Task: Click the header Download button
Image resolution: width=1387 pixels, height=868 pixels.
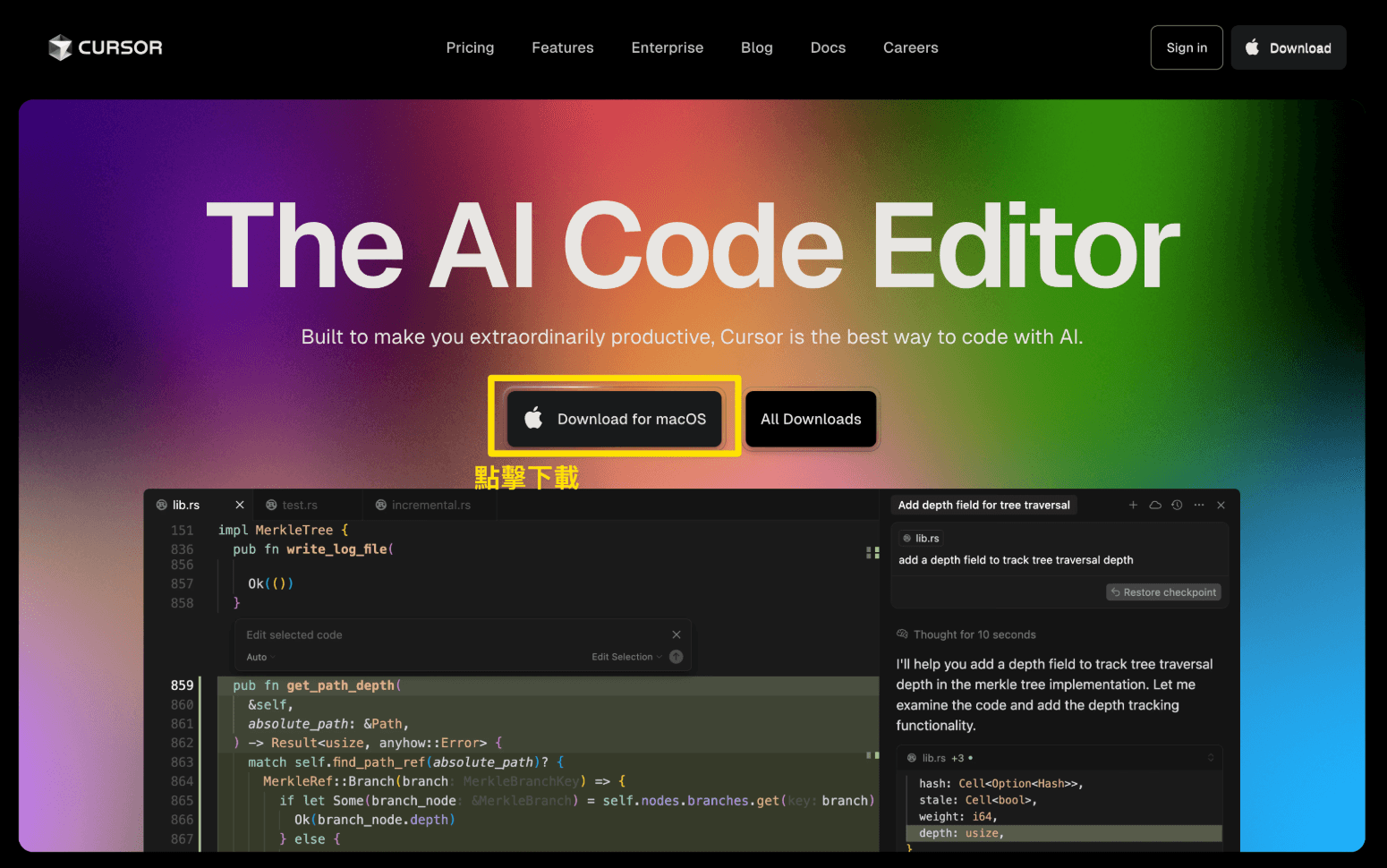Action: click(x=1289, y=47)
